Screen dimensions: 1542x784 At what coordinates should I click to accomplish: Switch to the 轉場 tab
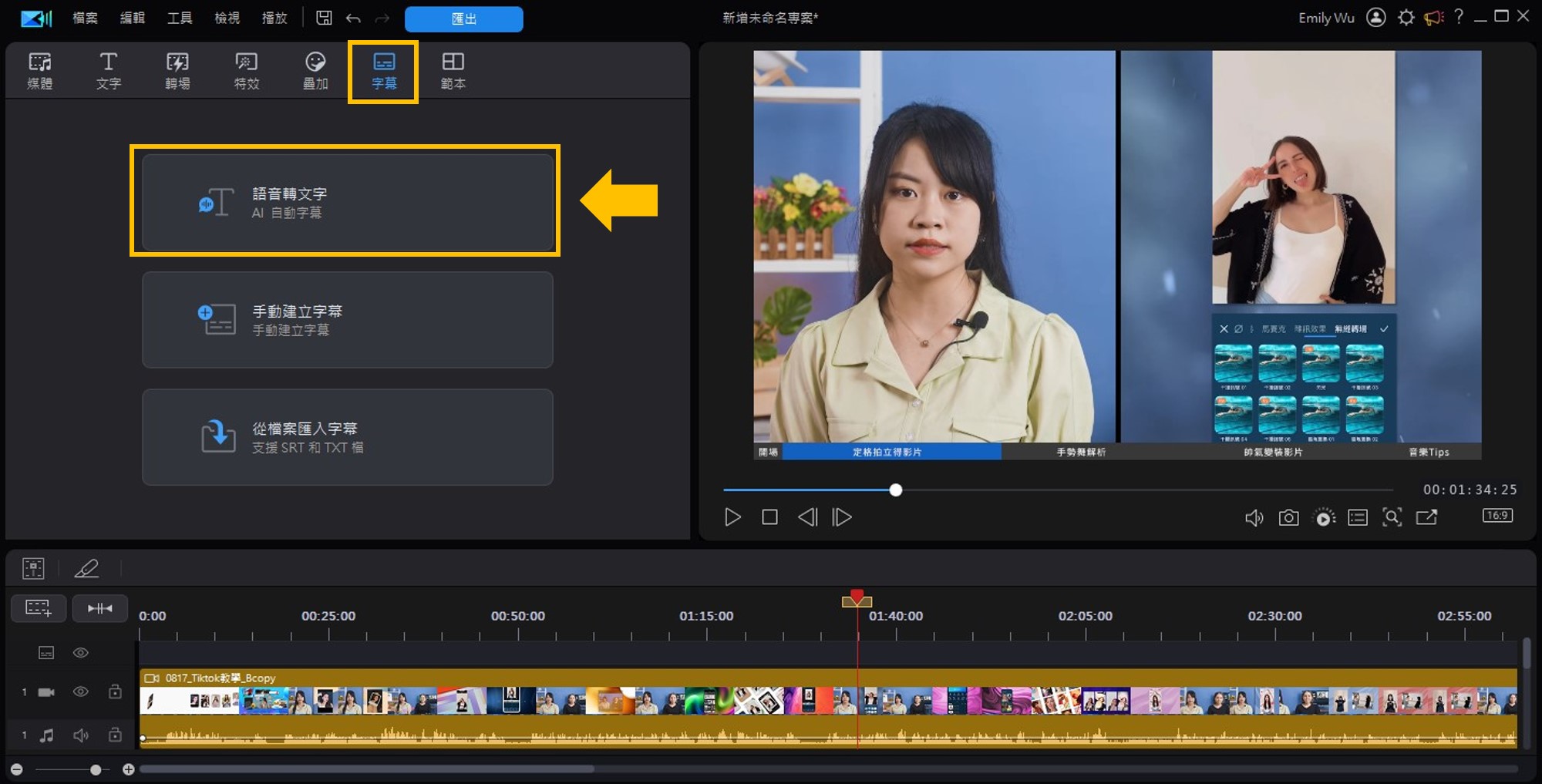point(177,70)
